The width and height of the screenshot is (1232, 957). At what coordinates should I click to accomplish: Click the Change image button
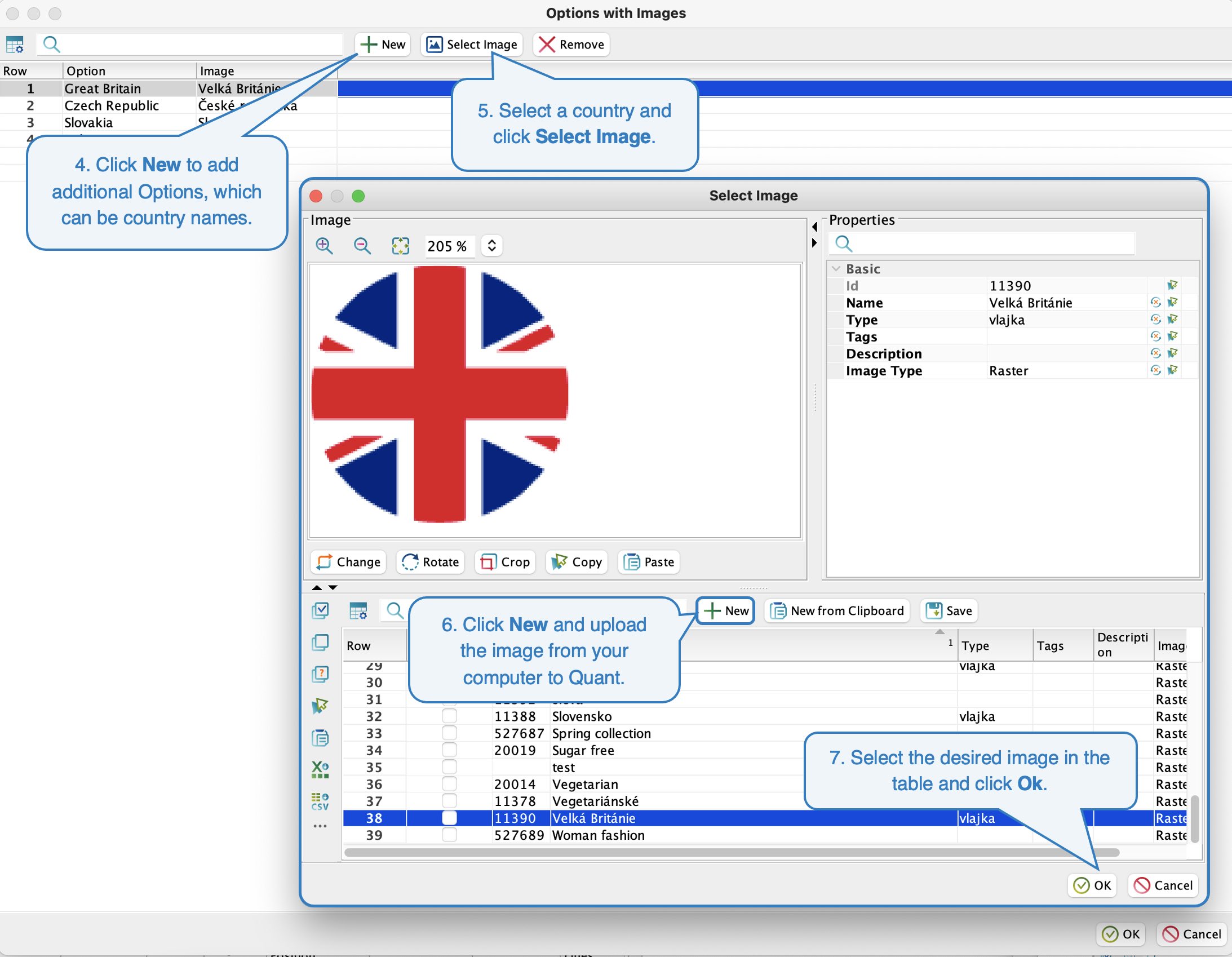349,562
